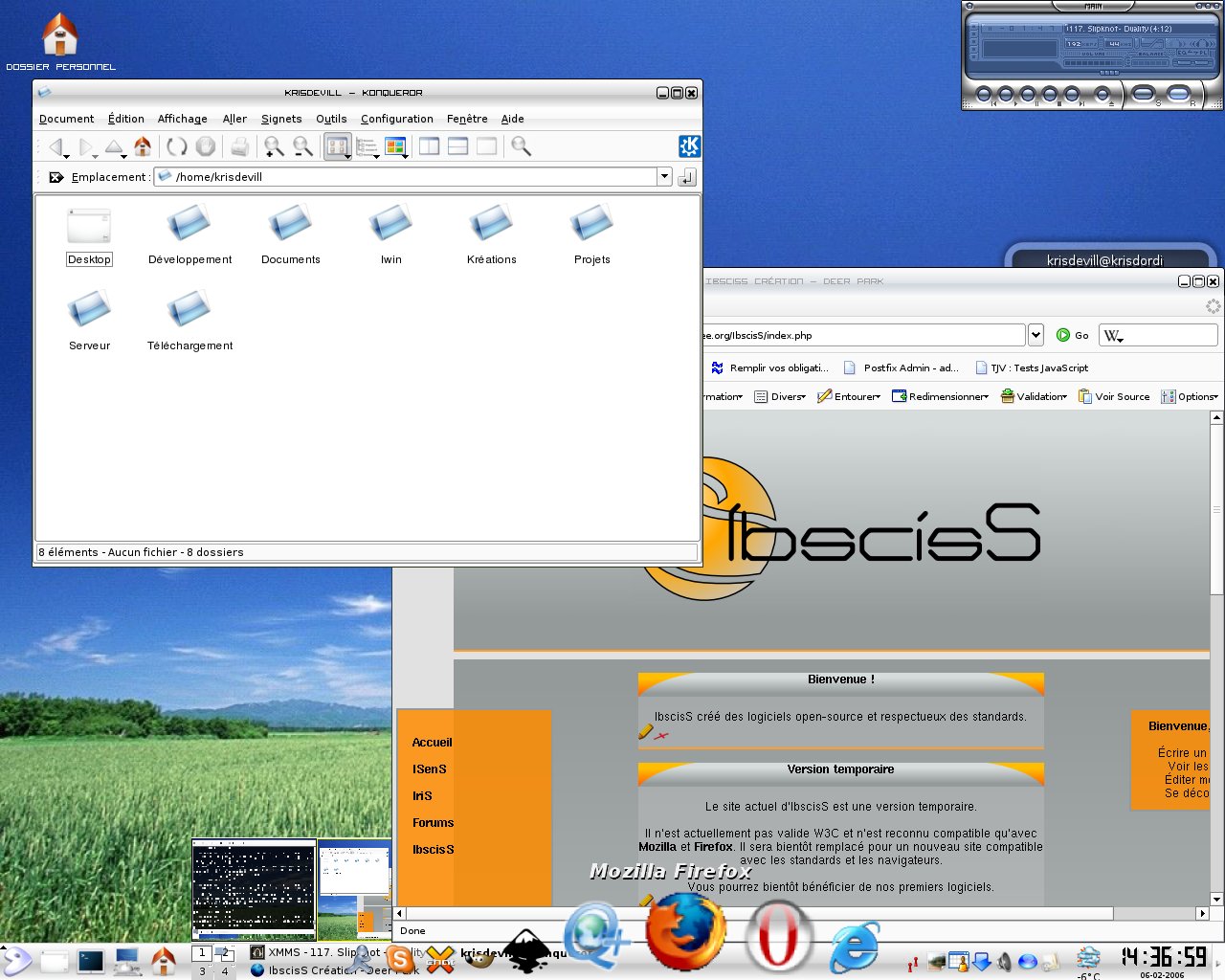Open the Postfix Admin bookmark
1225x980 pixels.
pyautogui.click(x=901, y=367)
